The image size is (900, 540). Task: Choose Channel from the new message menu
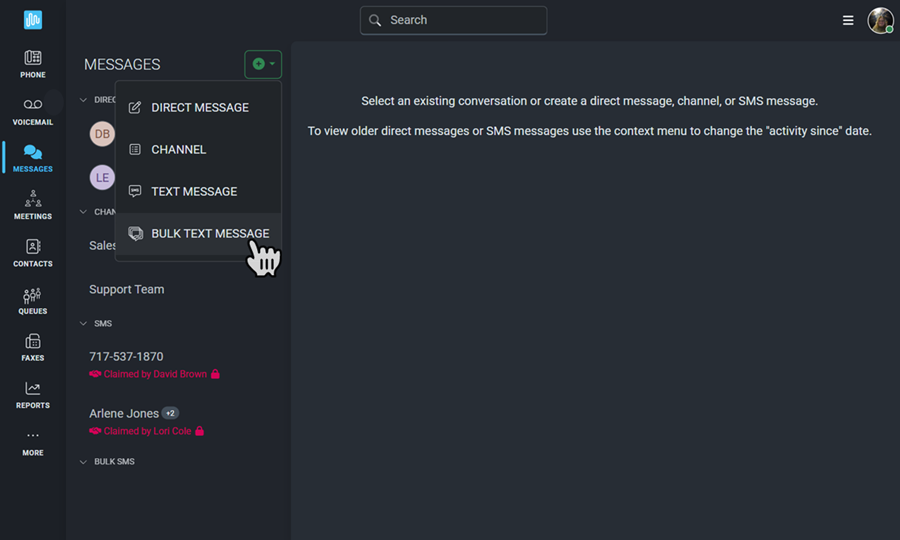[x=199, y=150]
